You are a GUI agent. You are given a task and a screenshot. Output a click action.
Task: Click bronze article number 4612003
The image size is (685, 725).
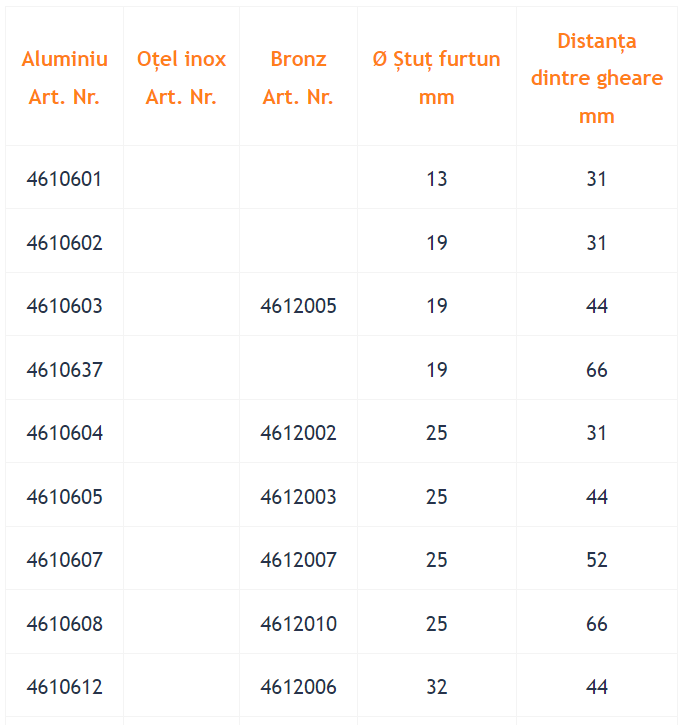click(x=298, y=497)
